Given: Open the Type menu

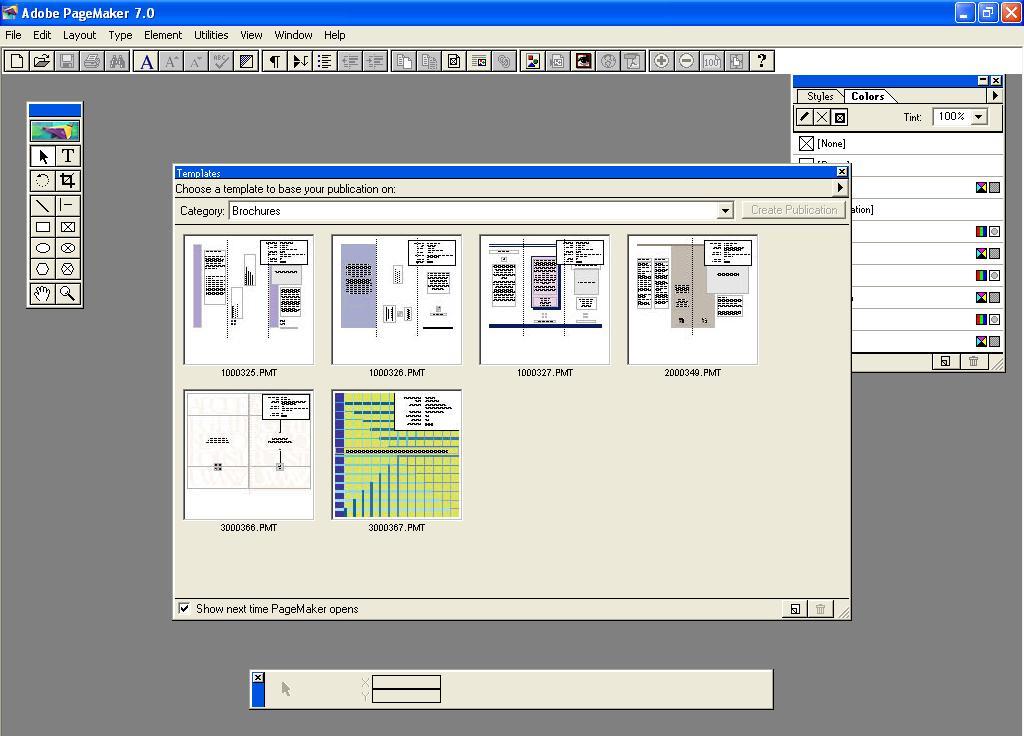Looking at the screenshot, I should click(x=120, y=35).
